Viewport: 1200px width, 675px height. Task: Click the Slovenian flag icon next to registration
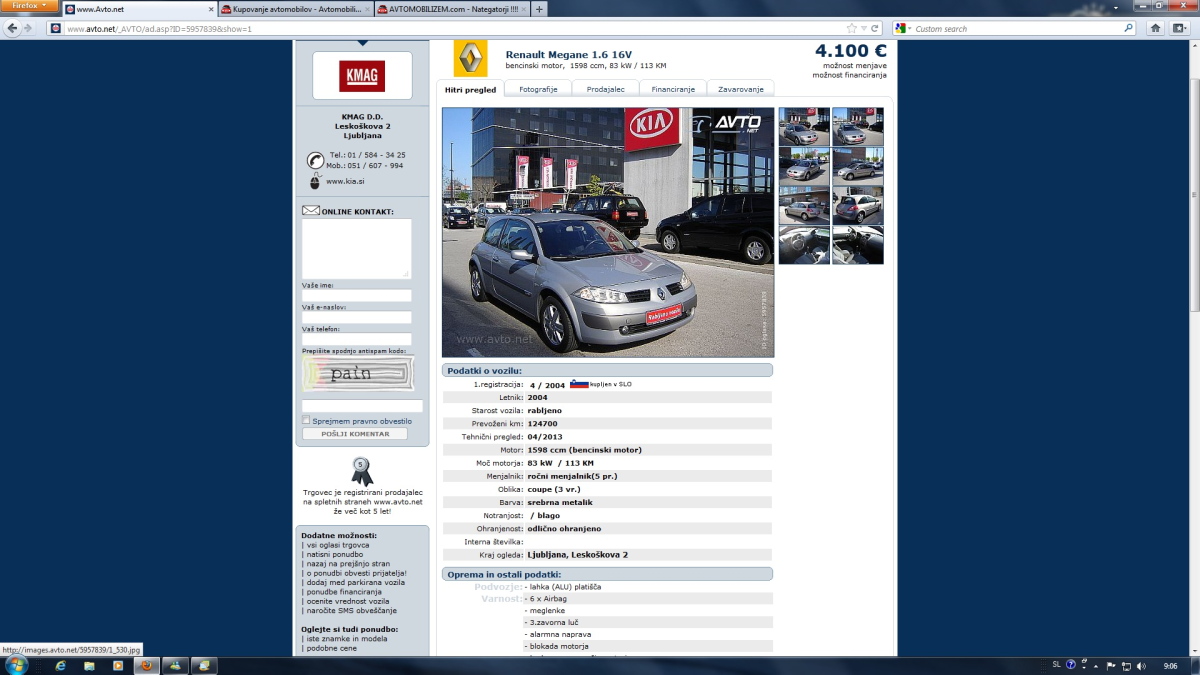[579, 384]
